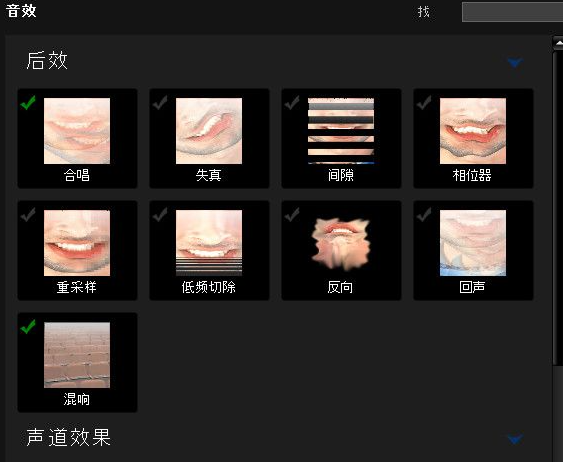Enable the checkmark on 低频切除
563x462 pixels.
click(x=160, y=215)
